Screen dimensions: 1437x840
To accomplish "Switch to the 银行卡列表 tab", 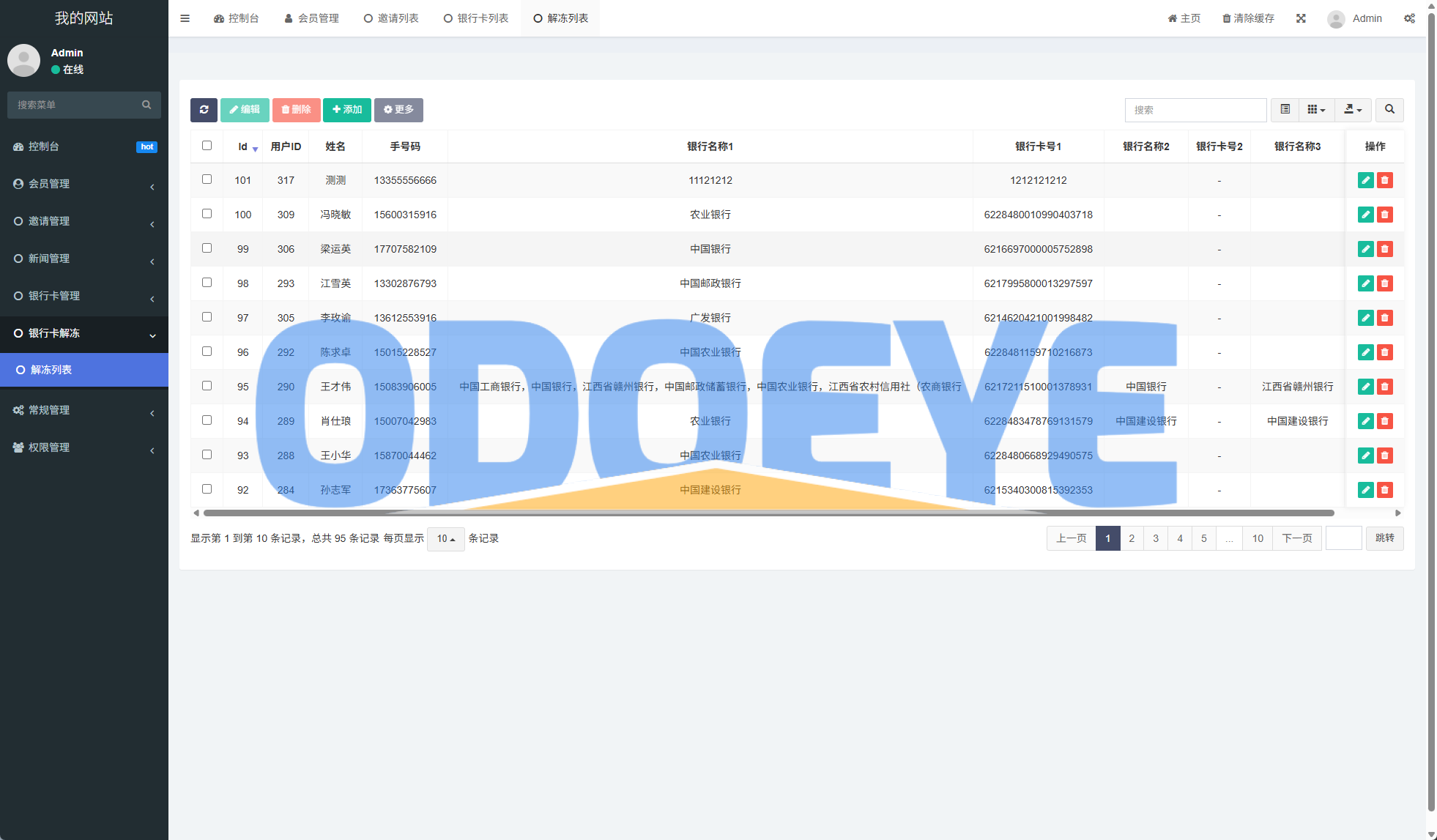I will point(476,18).
